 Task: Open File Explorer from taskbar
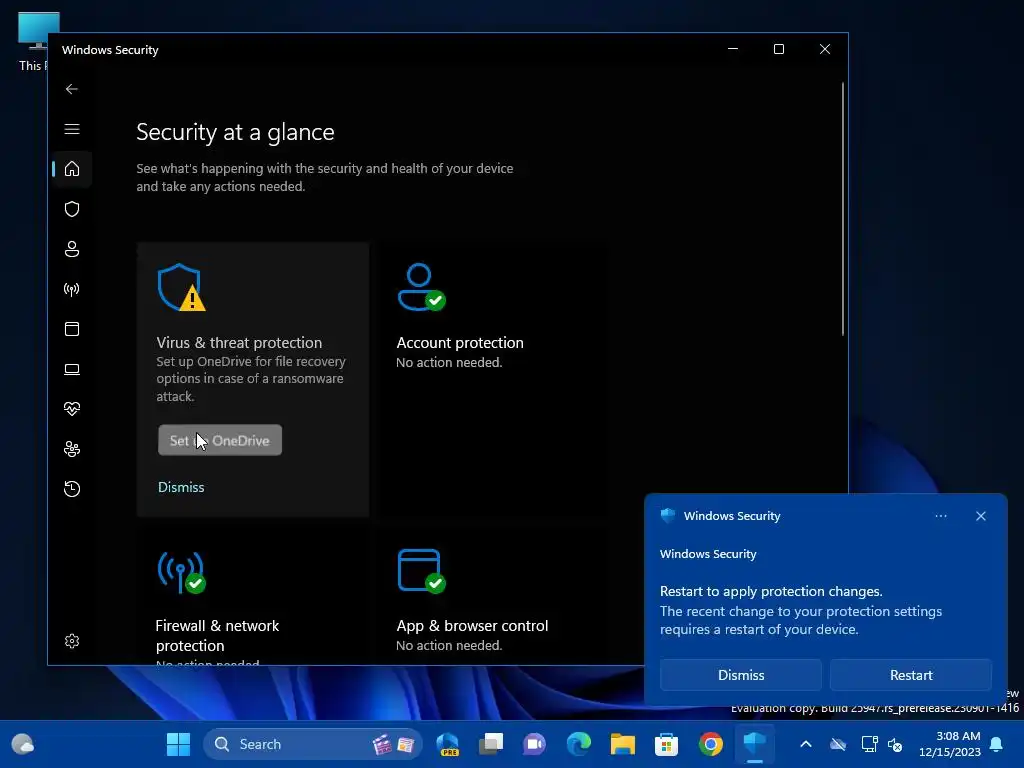(x=622, y=744)
